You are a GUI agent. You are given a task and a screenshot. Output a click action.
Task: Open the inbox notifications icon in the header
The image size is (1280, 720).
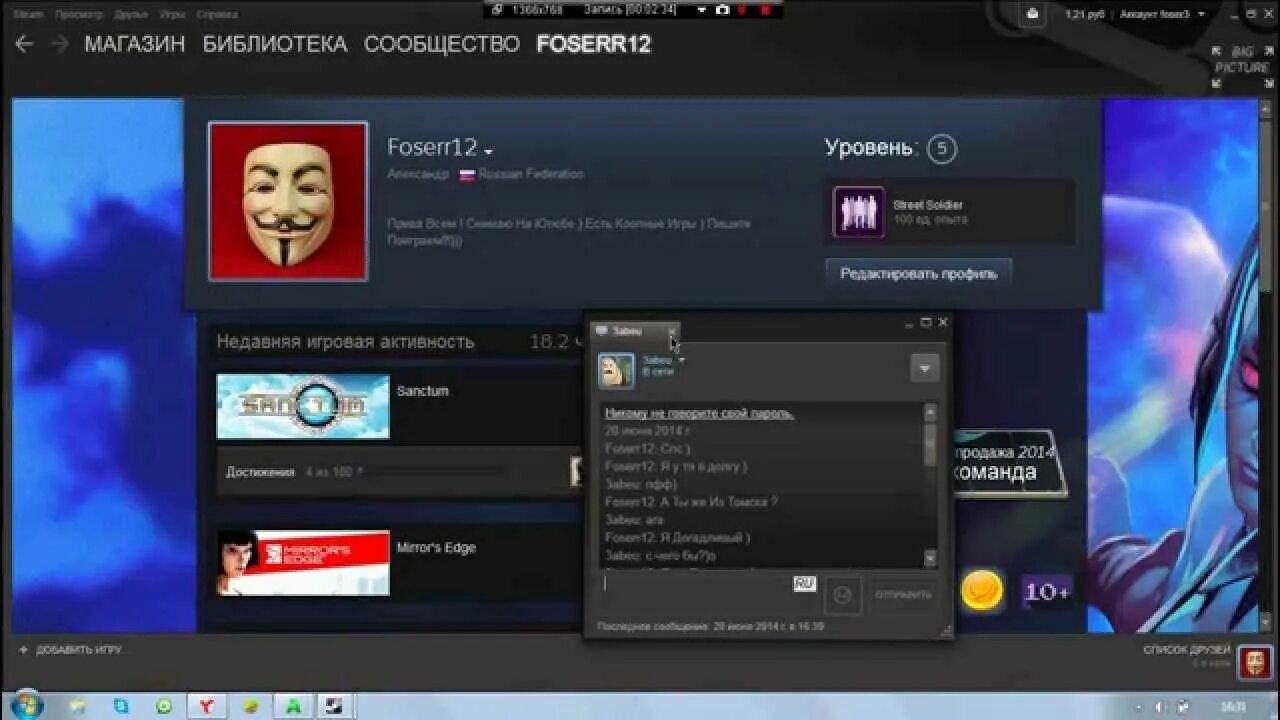click(x=1033, y=14)
